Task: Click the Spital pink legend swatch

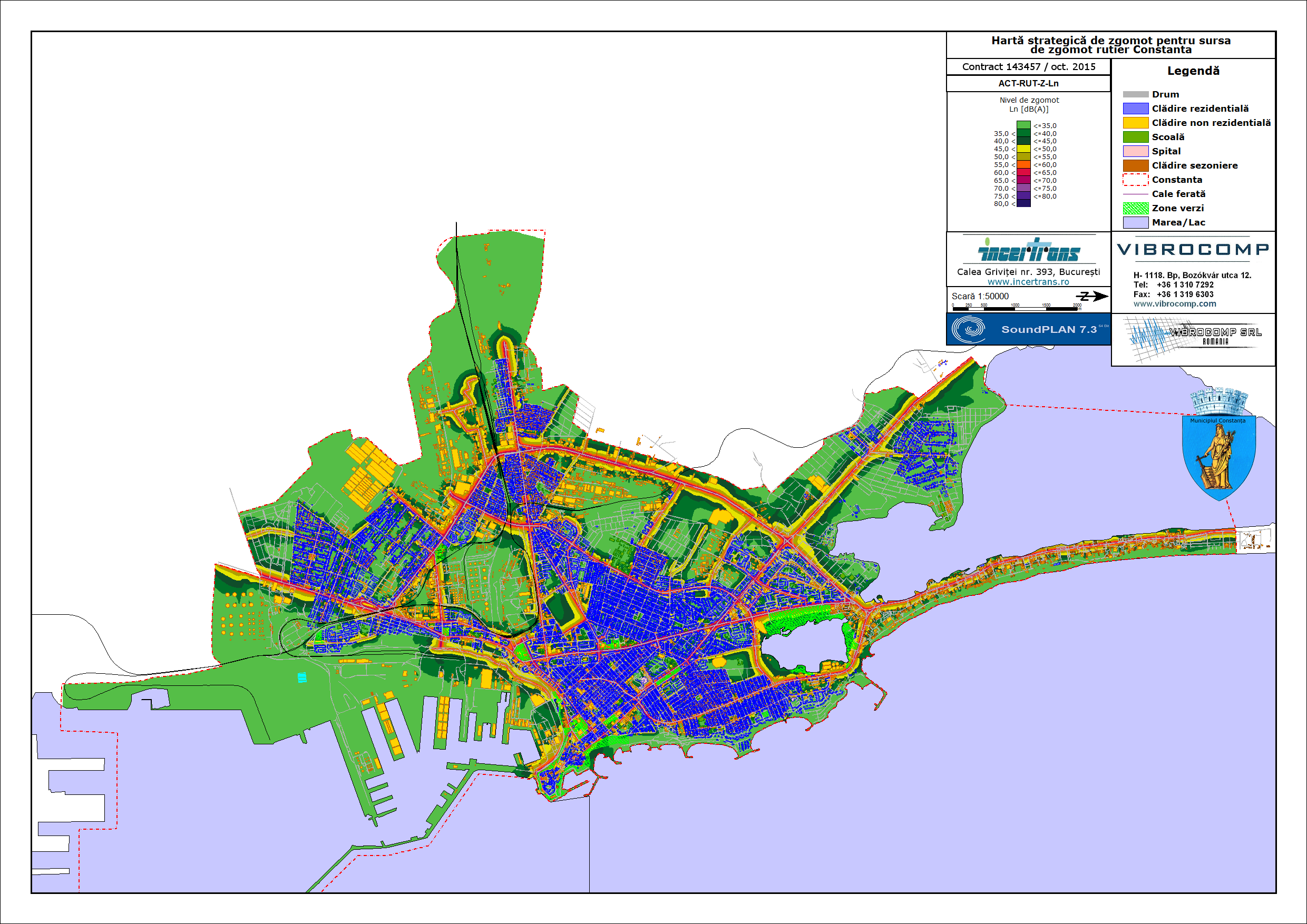Action: tap(1135, 151)
